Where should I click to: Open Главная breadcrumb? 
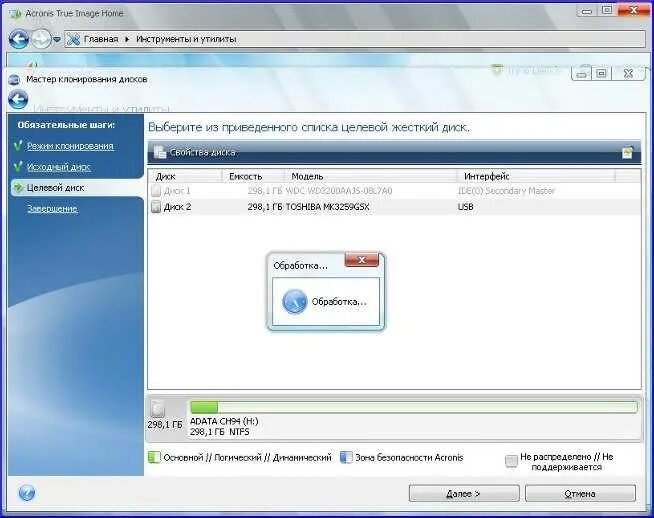[x=101, y=39]
